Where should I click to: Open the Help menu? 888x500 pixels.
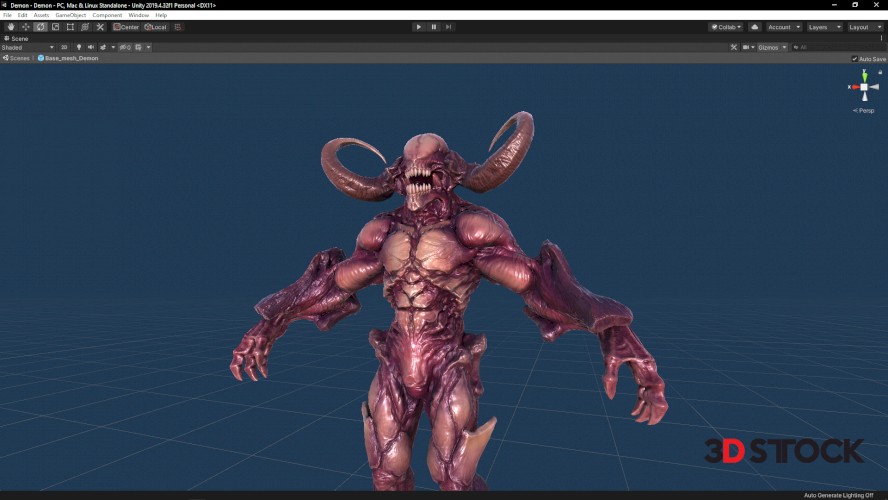(161, 15)
